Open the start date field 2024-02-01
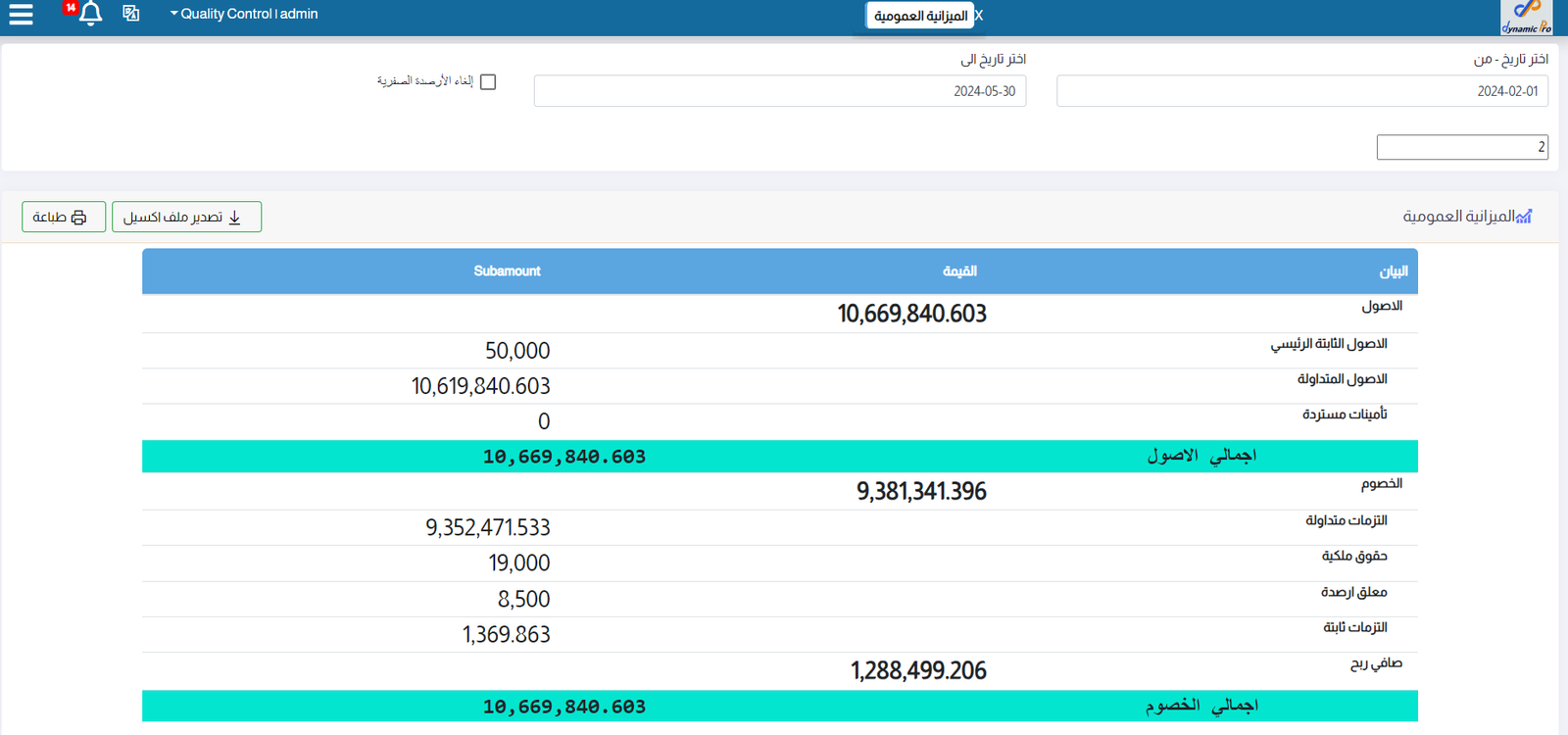The width and height of the screenshot is (1568, 735). tap(1301, 91)
